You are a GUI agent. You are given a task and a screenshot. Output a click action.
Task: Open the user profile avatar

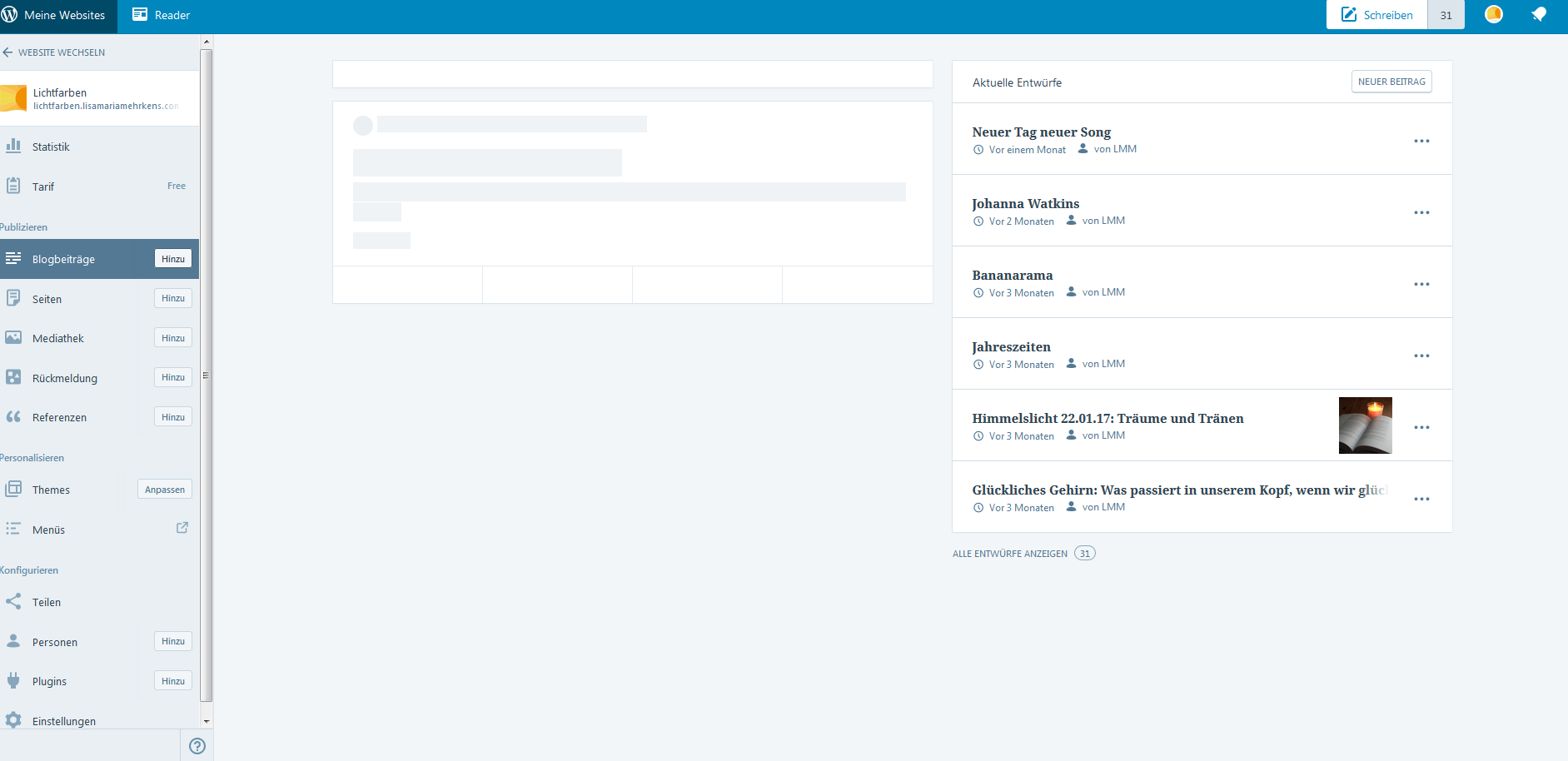[1494, 14]
